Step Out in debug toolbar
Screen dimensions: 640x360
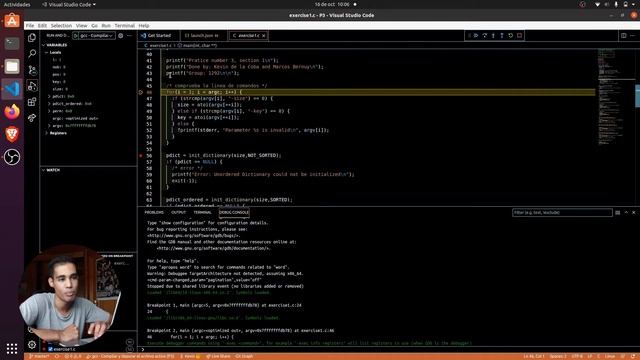point(502,36)
